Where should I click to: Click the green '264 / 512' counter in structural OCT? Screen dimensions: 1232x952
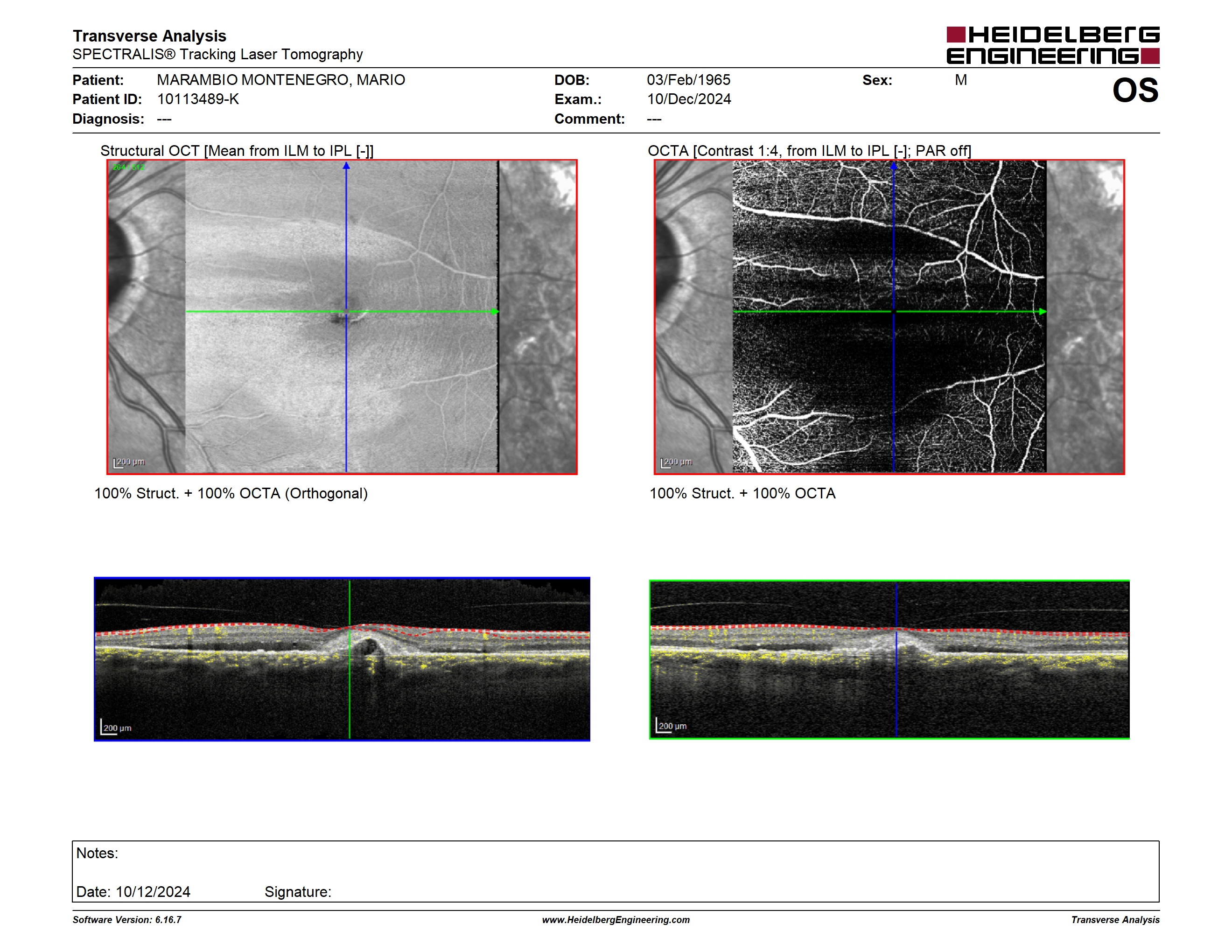click(129, 167)
